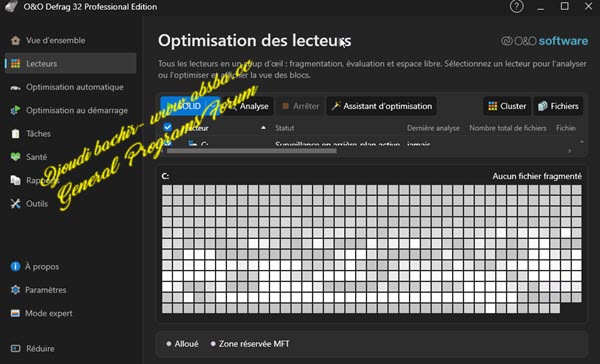The height and width of the screenshot is (364, 600).
Task: Click the Statut column header
Action: [x=285, y=128]
